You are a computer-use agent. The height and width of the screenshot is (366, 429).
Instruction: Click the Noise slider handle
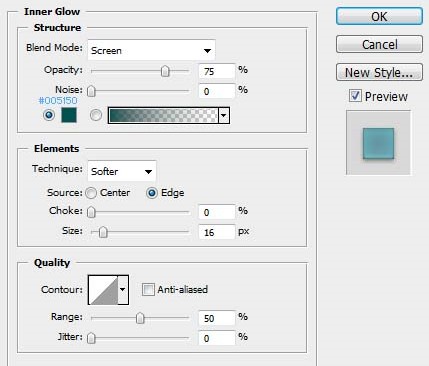(x=91, y=91)
